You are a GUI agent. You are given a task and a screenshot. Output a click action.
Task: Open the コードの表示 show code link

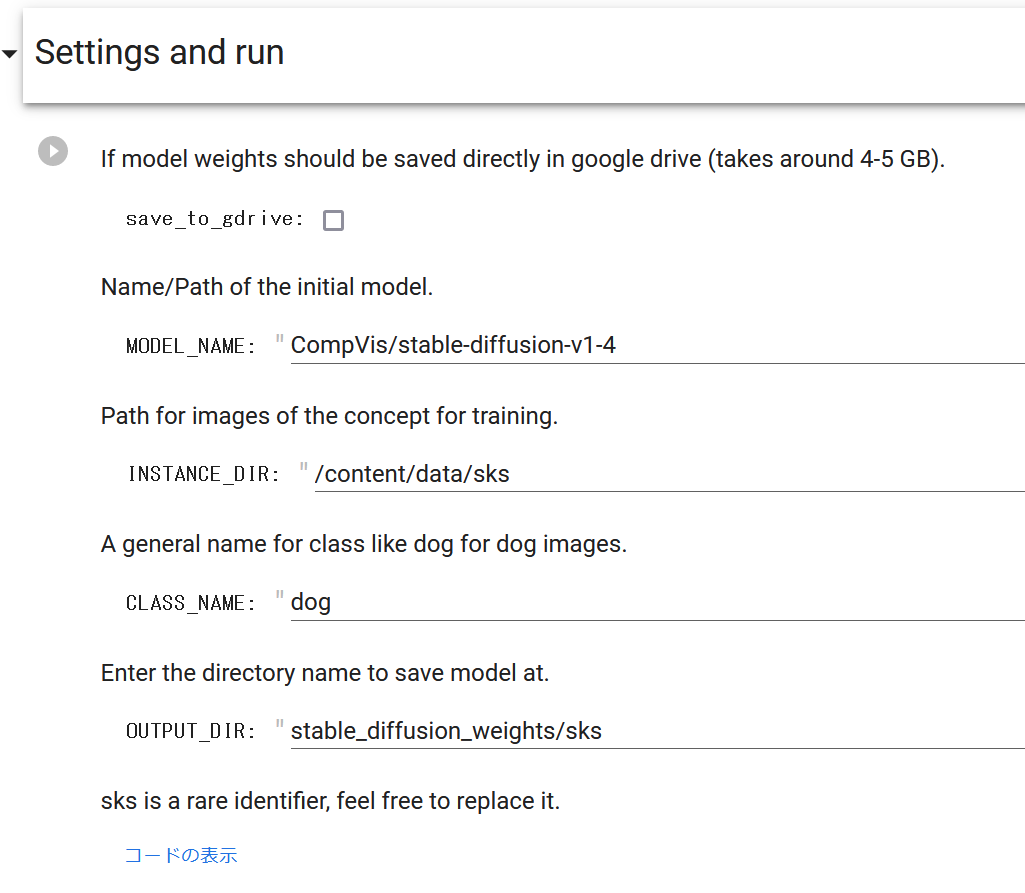(x=181, y=855)
